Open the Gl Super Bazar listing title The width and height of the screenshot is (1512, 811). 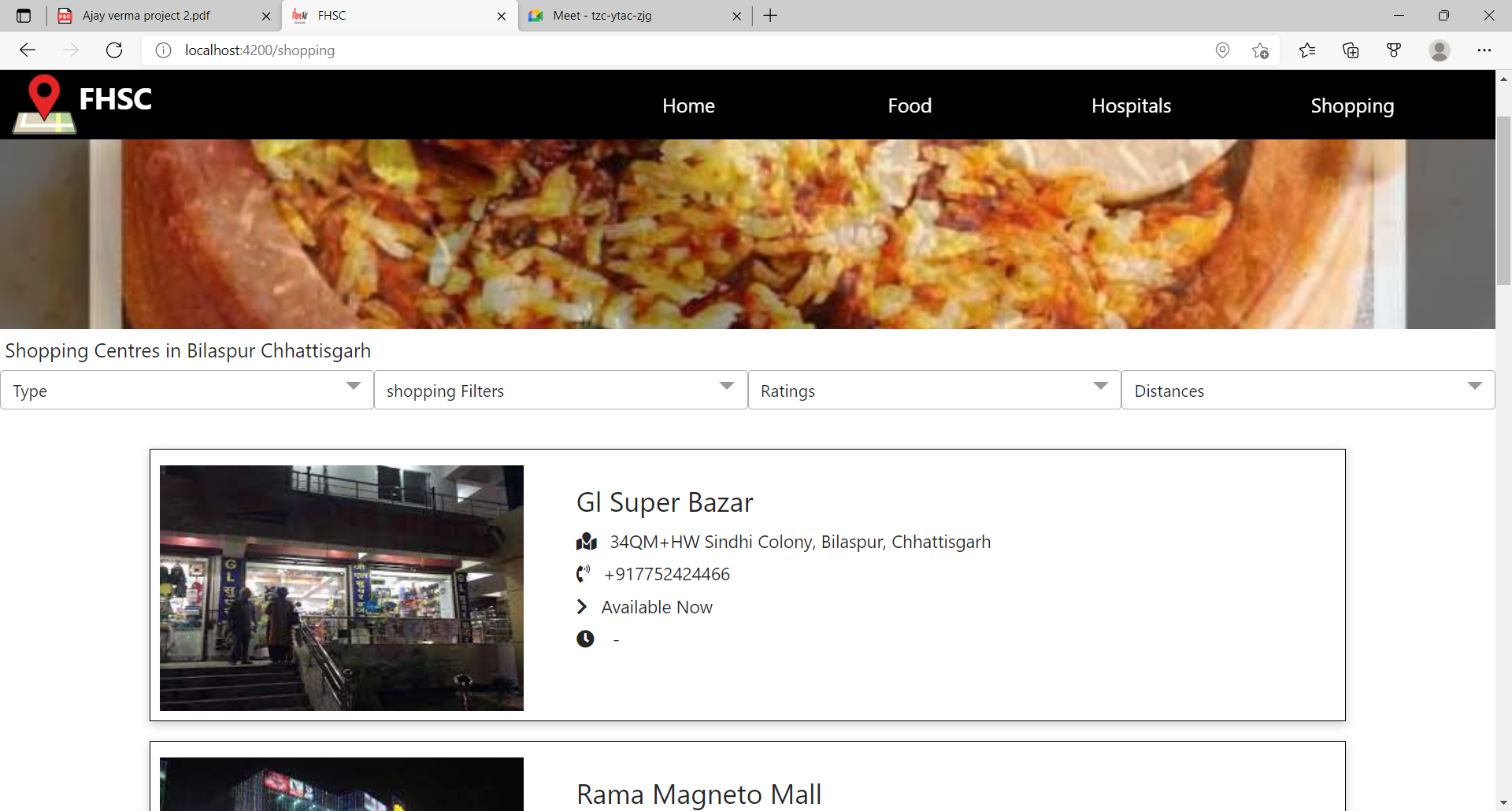pos(664,502)
